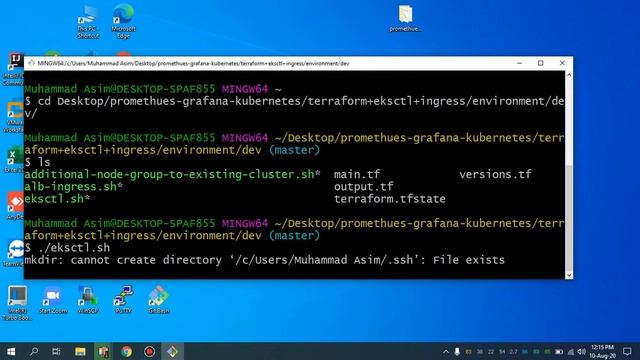Click terraform.tfstate in the ls output
The height and width of the screenshot is (360, 640).
pos(390,199)
